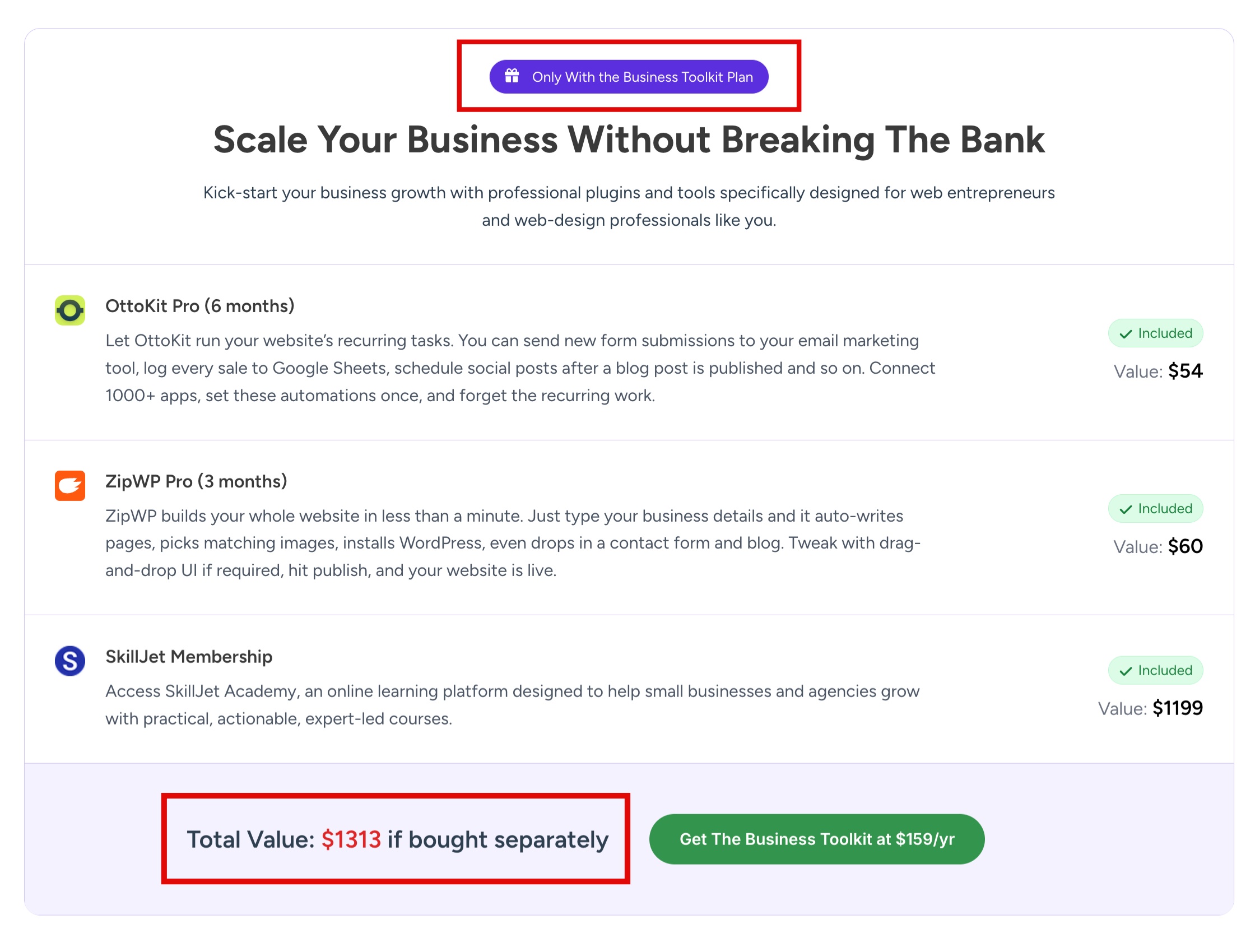Click the orange ZipWP logo icon
This screenshot has height=952, width=1255.
coord(70,486)
